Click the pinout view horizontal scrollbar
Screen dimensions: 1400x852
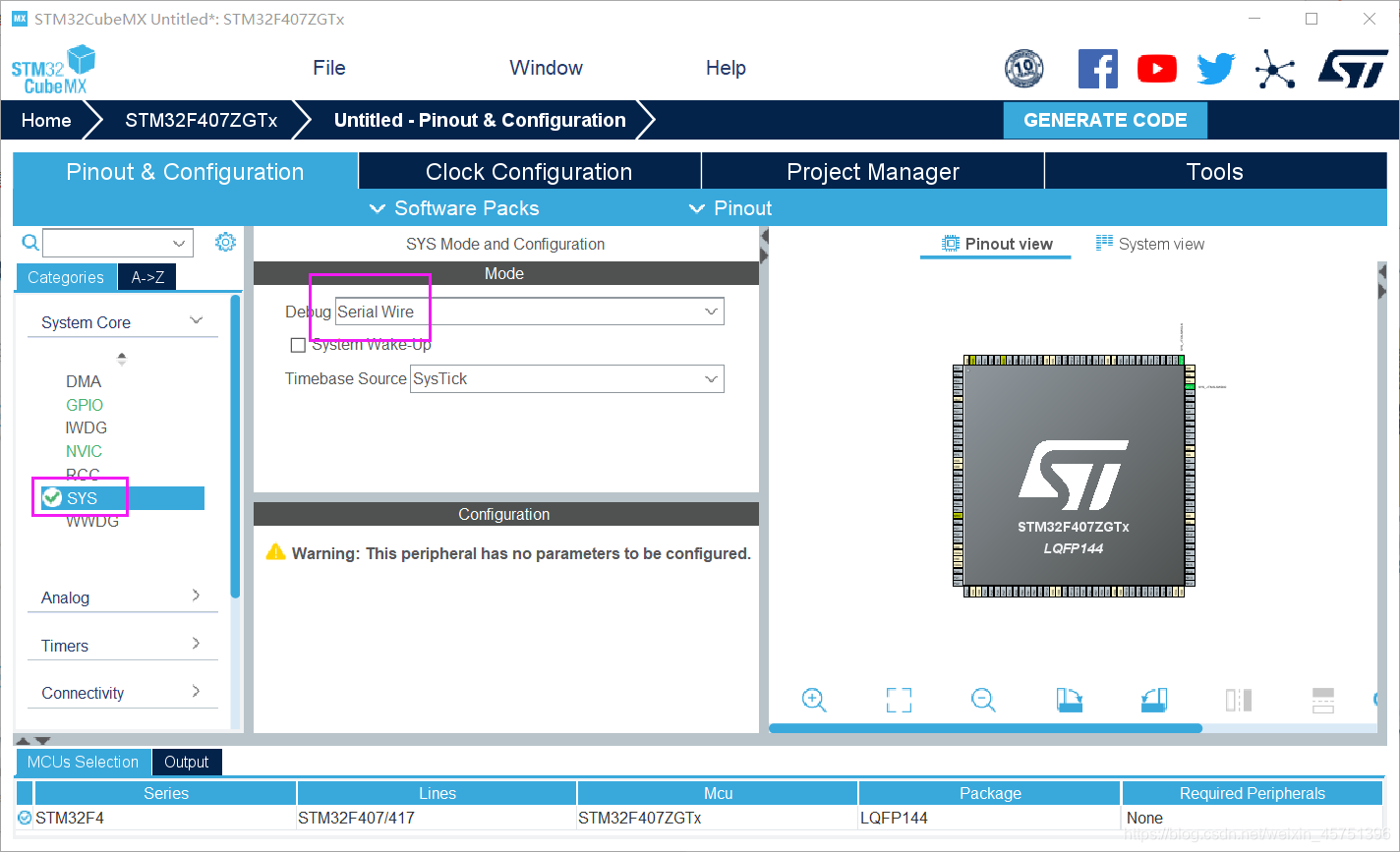(x=985, y=728)
